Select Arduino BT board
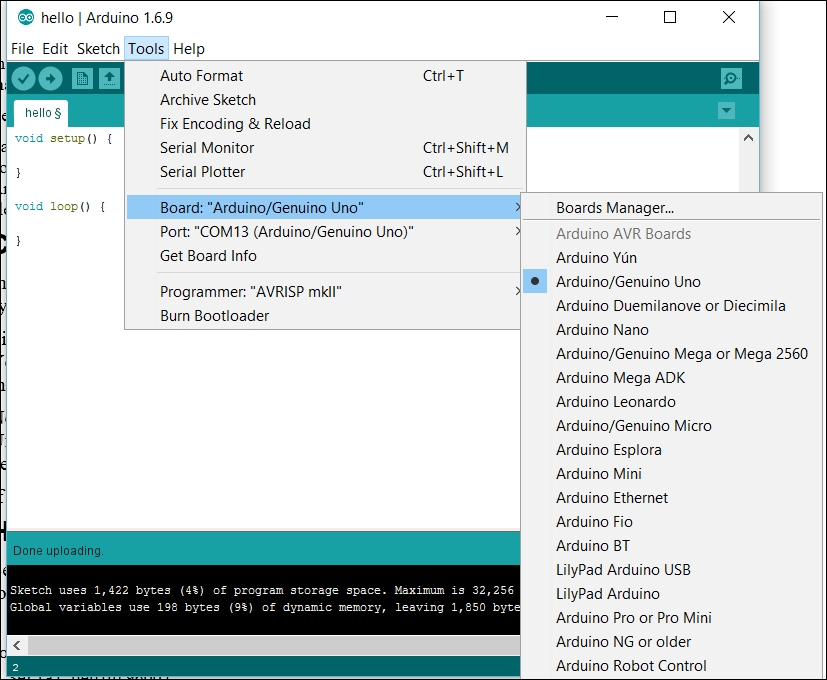The width and height of the screenshot is (827, 680). tap(671, 545)
